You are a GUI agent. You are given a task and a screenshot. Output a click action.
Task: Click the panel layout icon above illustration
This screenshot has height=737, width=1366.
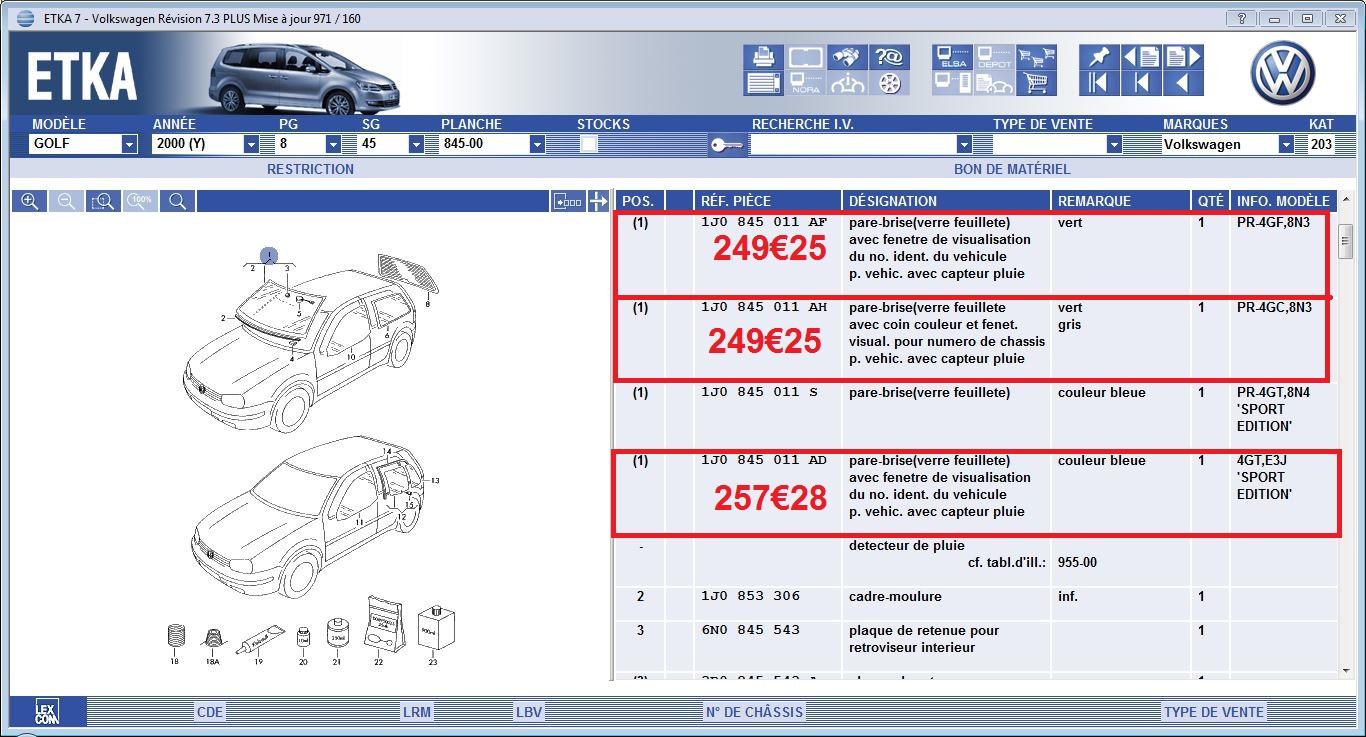(x=567, y=201)
